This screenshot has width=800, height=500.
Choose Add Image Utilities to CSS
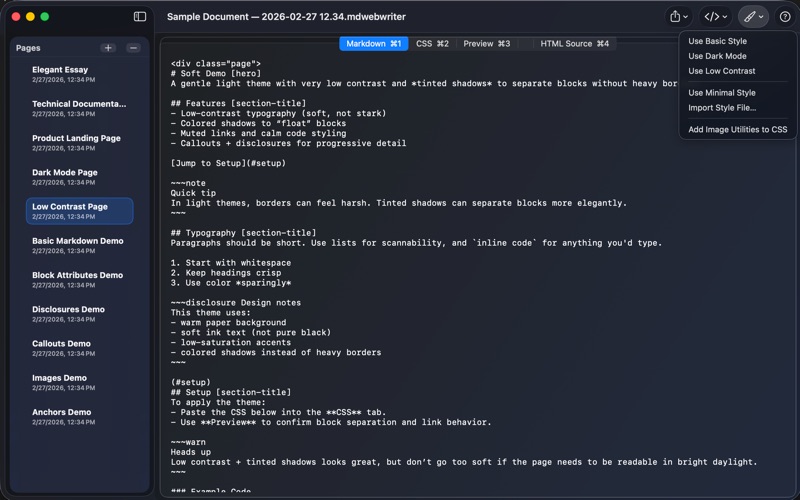(x=737, y=130)
